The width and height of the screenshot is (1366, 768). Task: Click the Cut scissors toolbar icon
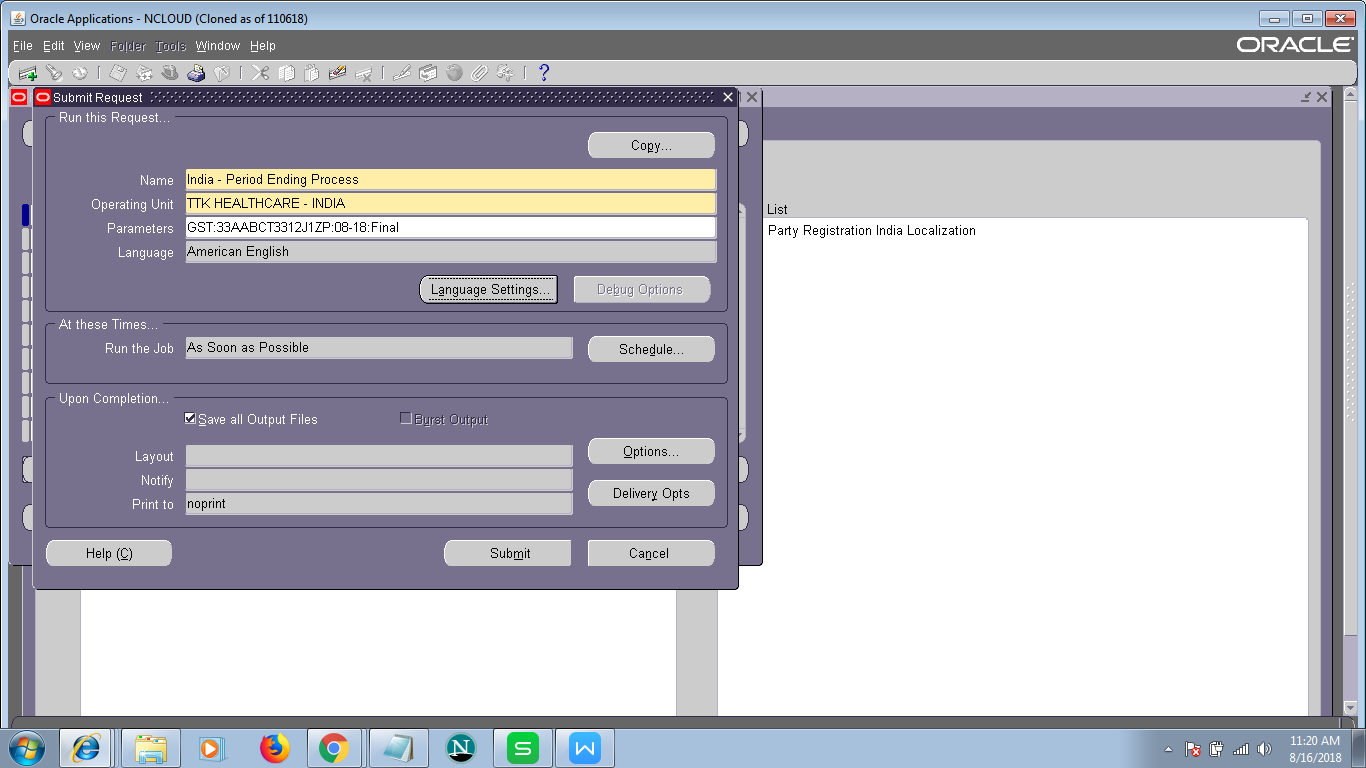click(260, 73)
